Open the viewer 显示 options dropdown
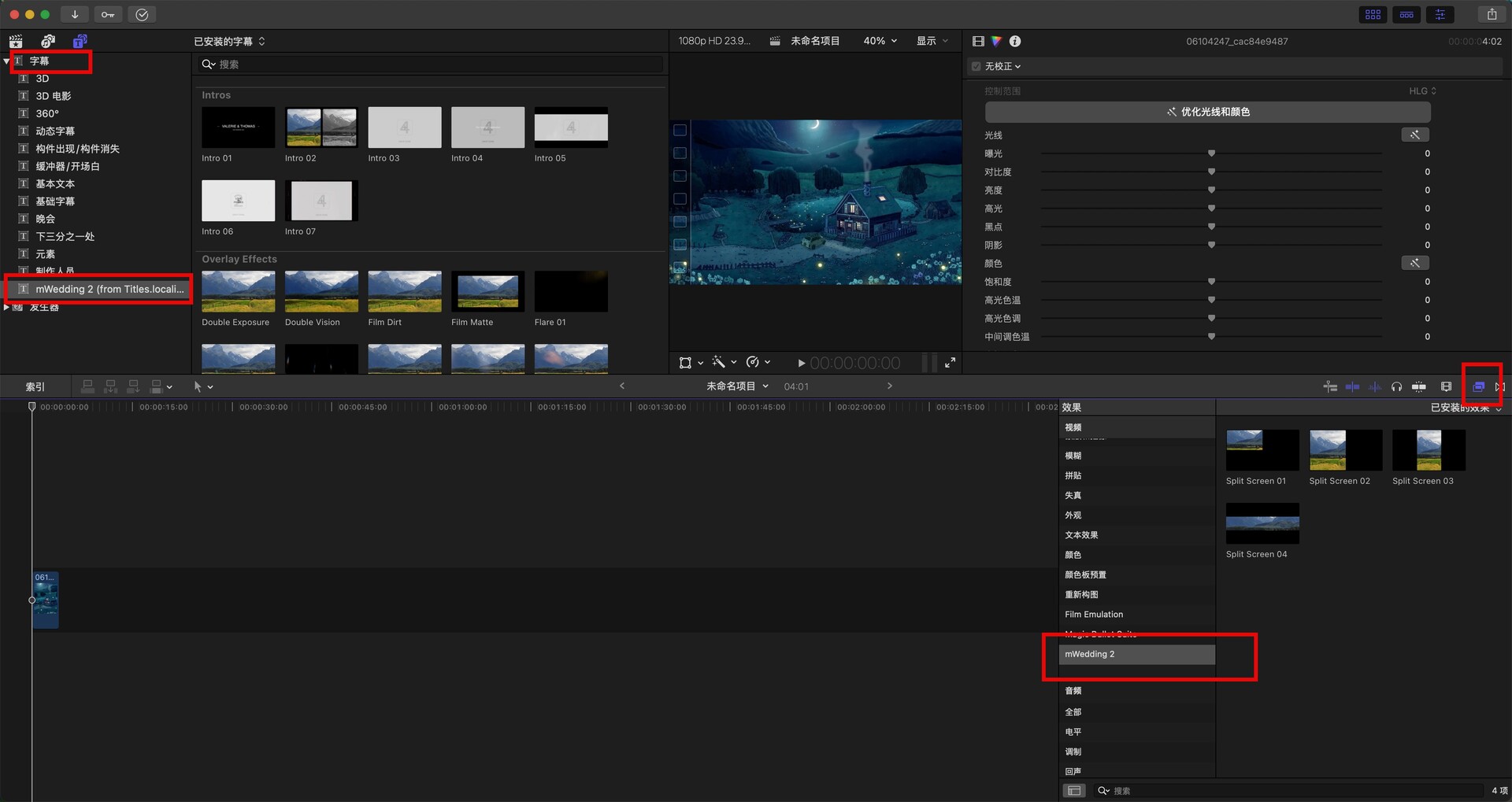The width and height of the screenshot is (1512, 802). tap(932, 41)
